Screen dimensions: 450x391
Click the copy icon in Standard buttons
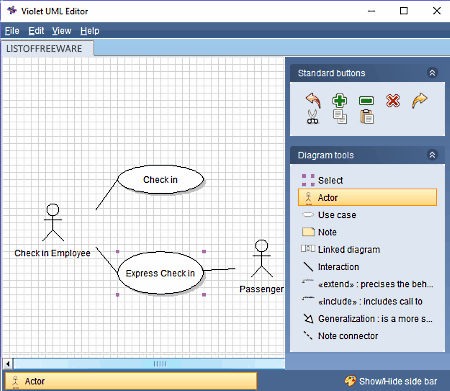pos(340,117)
